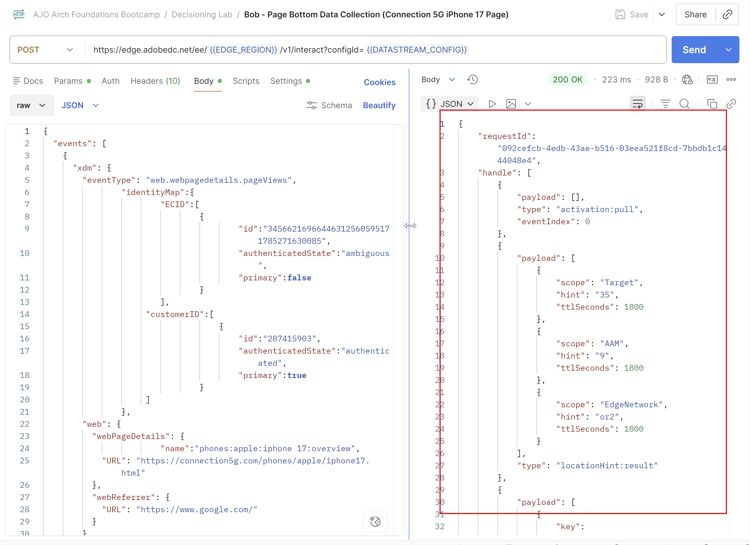Screen dimensions: 750x545
Task: Click the save response example icon
Action: pos(712,79)
